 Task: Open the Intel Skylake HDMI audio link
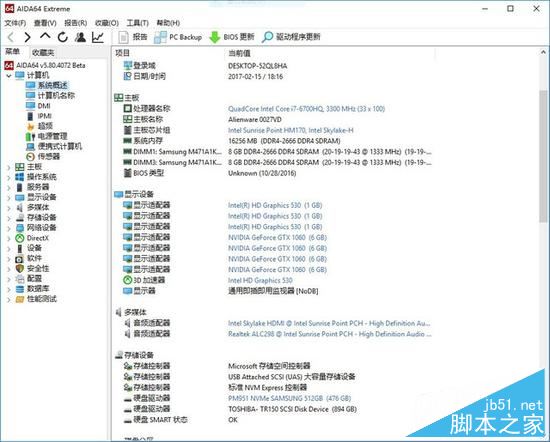(x=329, y=323)
